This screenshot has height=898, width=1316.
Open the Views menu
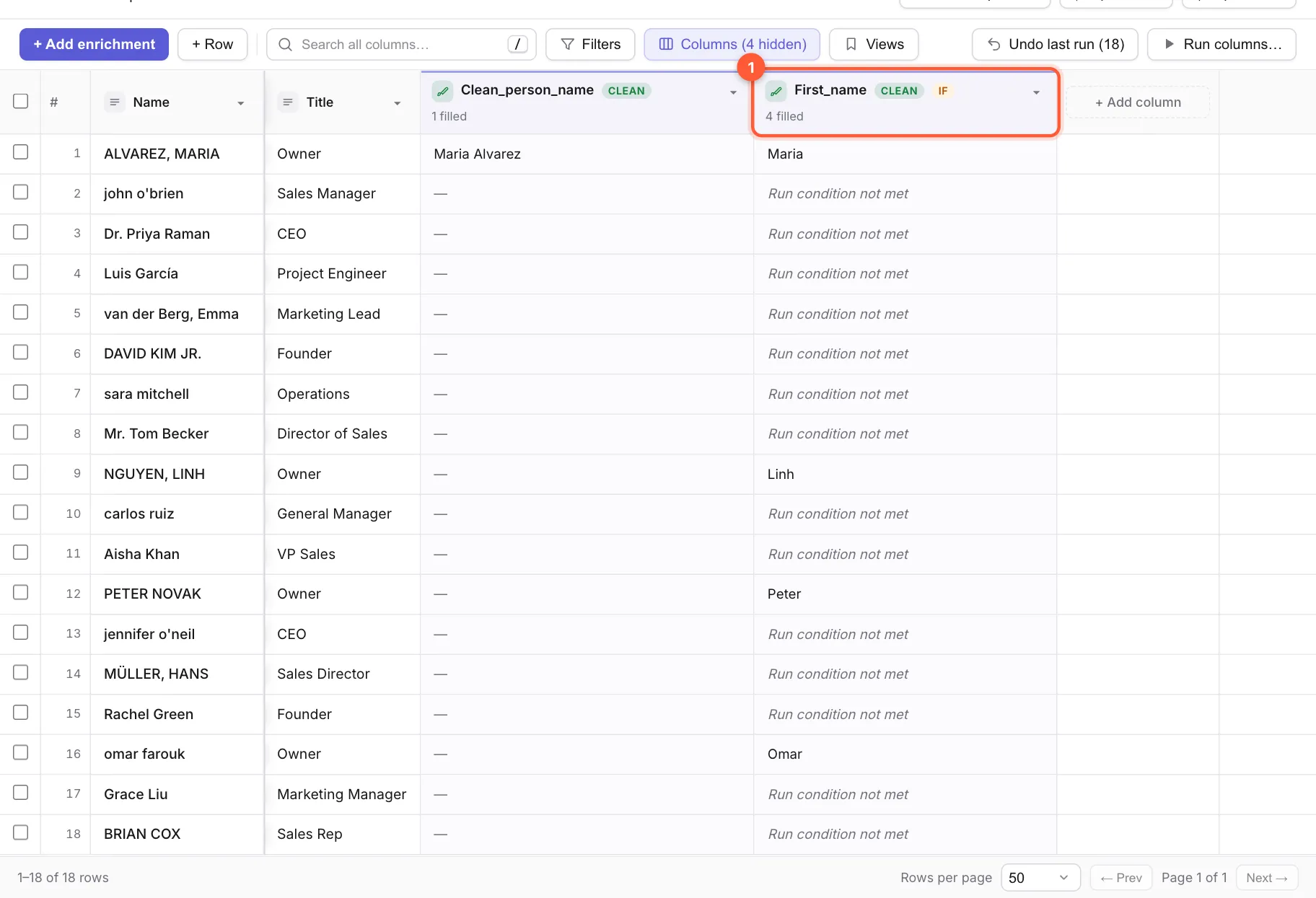coord(874,44)
